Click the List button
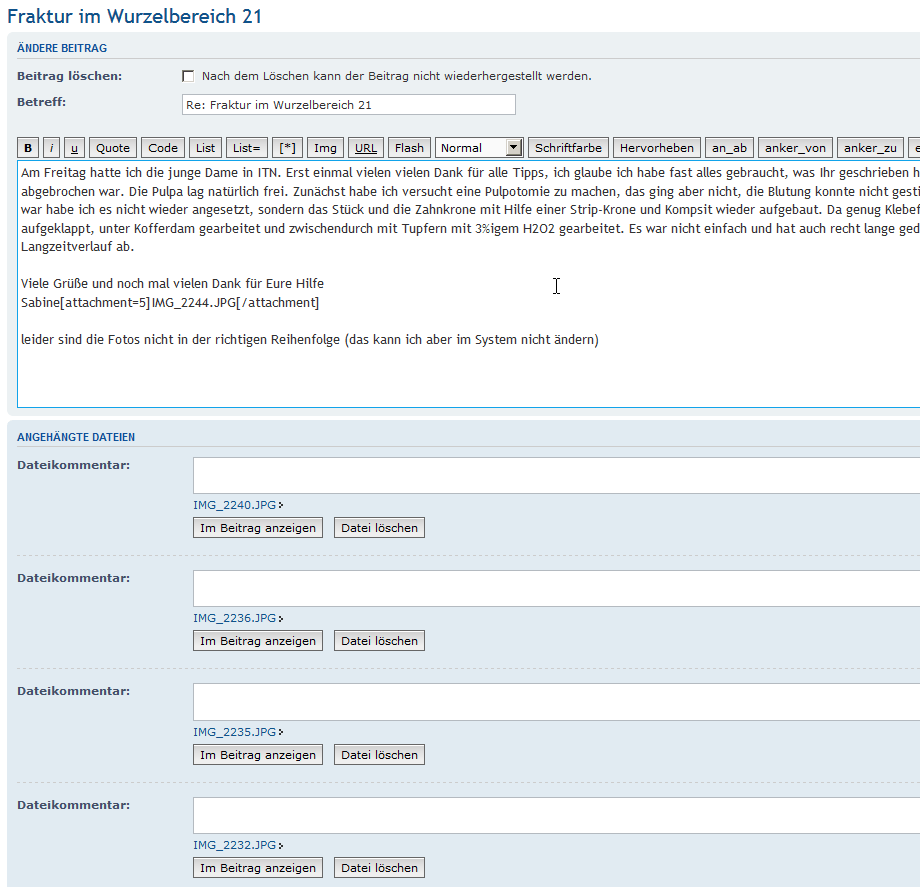 (205, 148)
